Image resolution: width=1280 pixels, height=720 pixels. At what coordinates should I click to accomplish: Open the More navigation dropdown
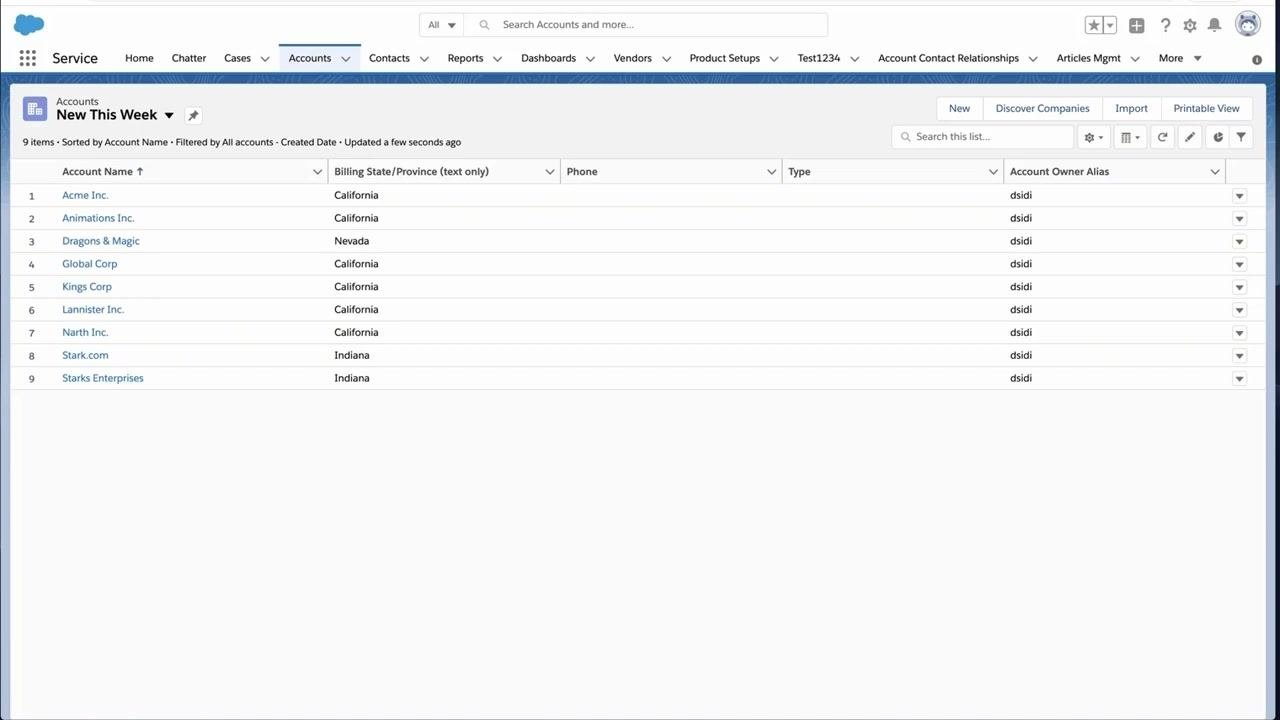tap(1180, 58)
